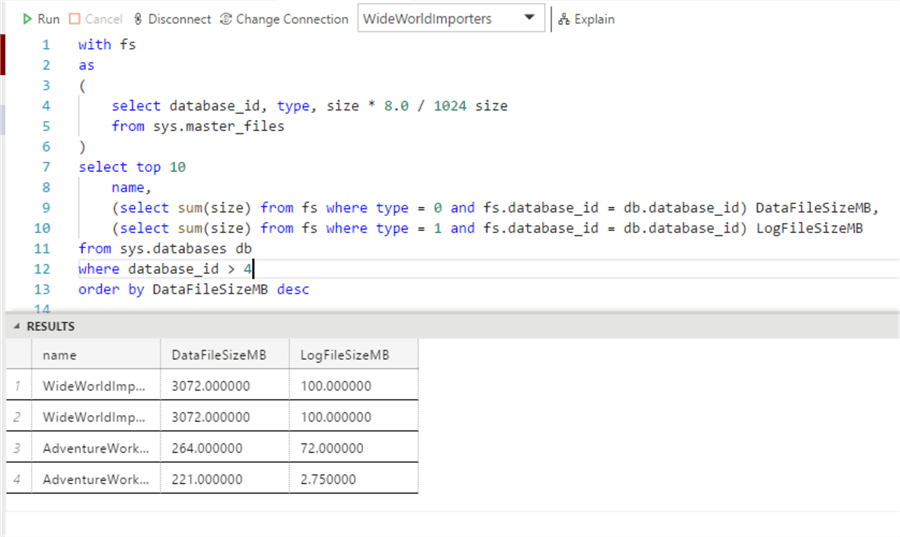Click the Run query button
Image resolution: width=900 pixels, height=537 pixels.
tap(41, 19)
